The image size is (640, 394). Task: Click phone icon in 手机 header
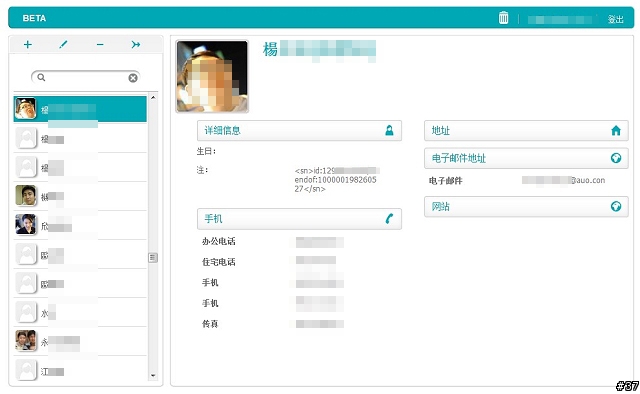tap(389, 218)
